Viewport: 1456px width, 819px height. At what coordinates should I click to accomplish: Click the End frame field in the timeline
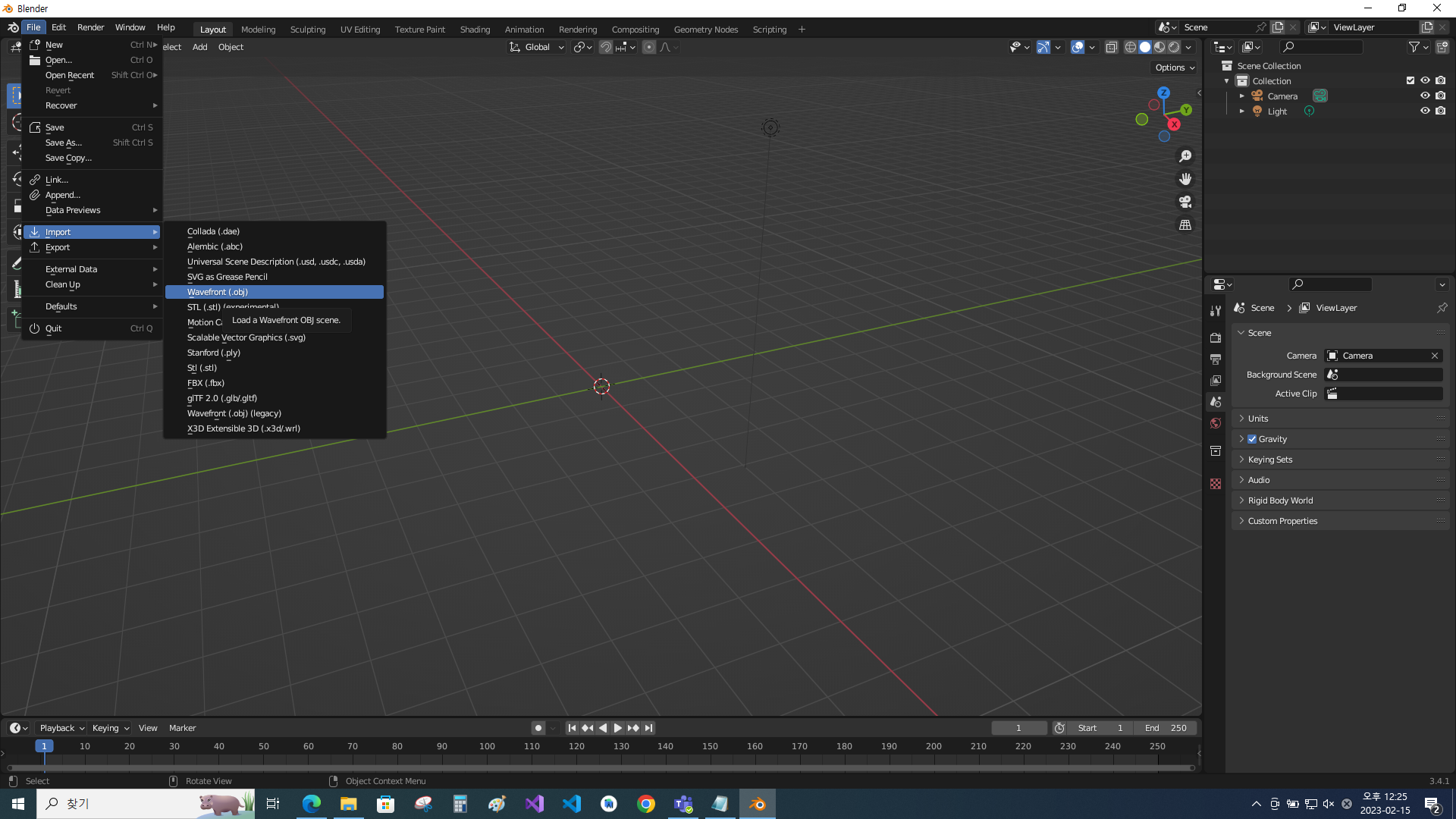tap(1166, 728)
